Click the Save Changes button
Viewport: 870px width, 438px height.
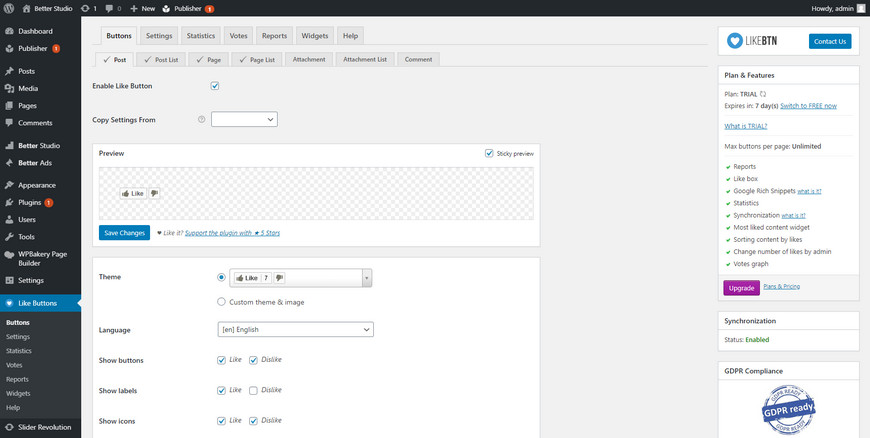[x=124, y=233]
